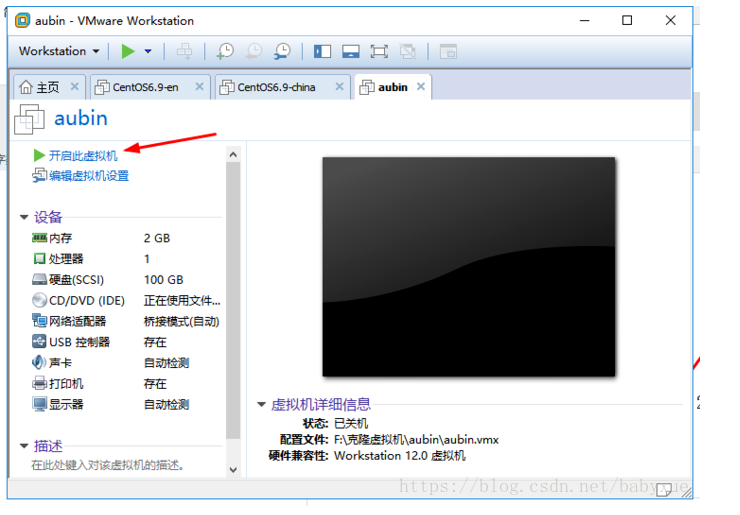The image size is (740, 515).
Task: Close the aubin tab
Action: [x=421, y=86]
